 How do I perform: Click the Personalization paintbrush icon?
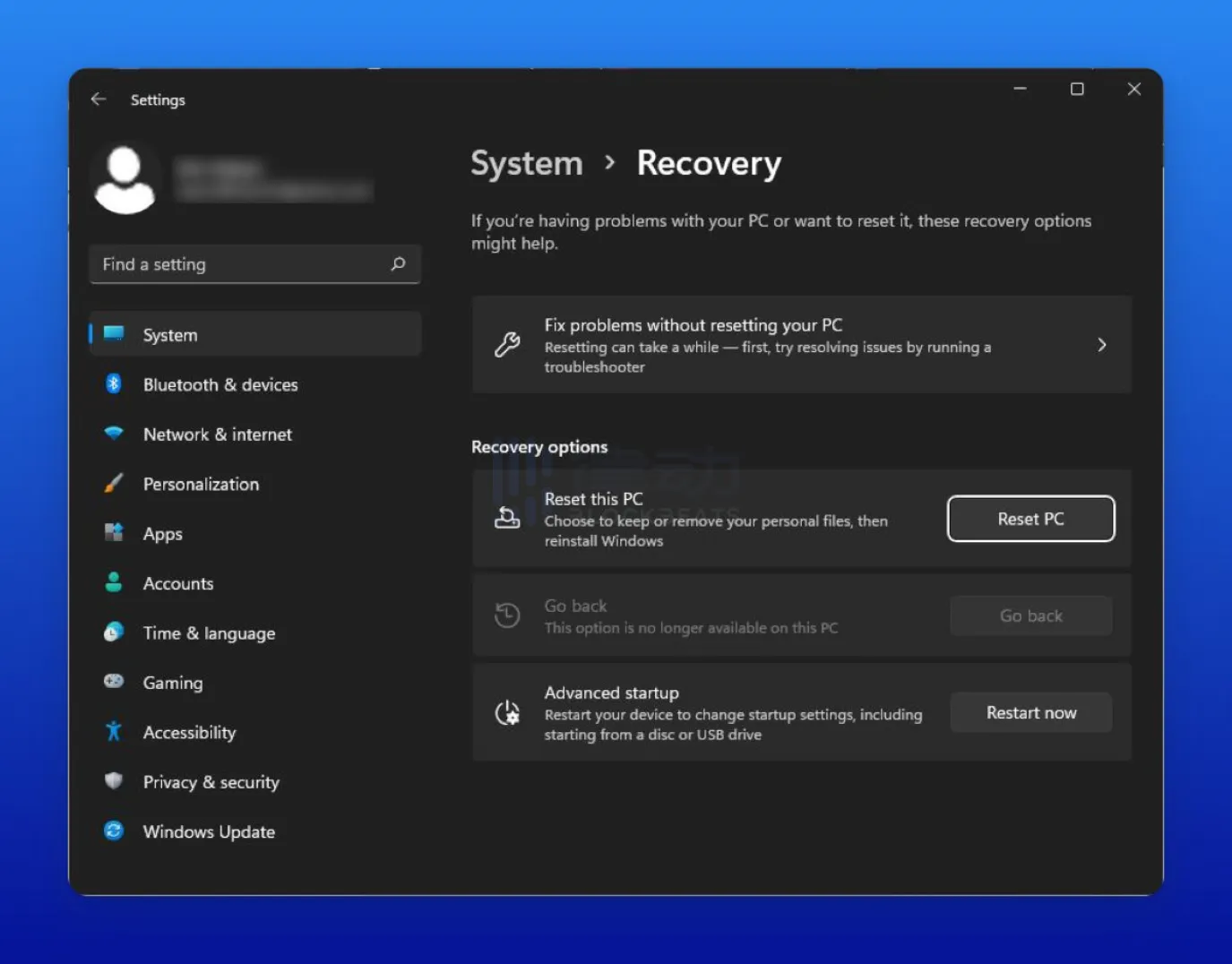click(x=114, y=484)
